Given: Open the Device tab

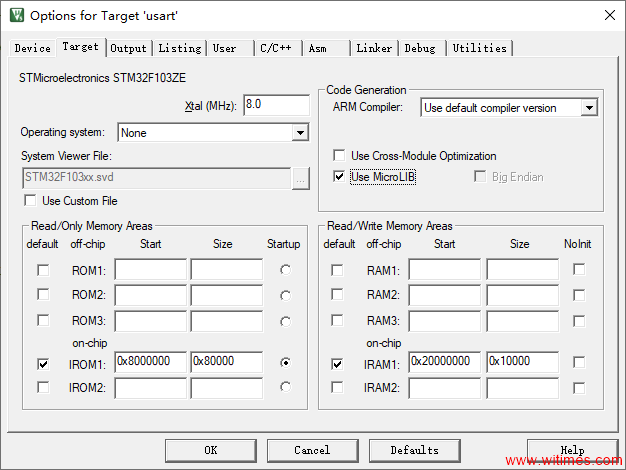Looking at the screenshot, I should pyautogui.click(x=32, y=48).
